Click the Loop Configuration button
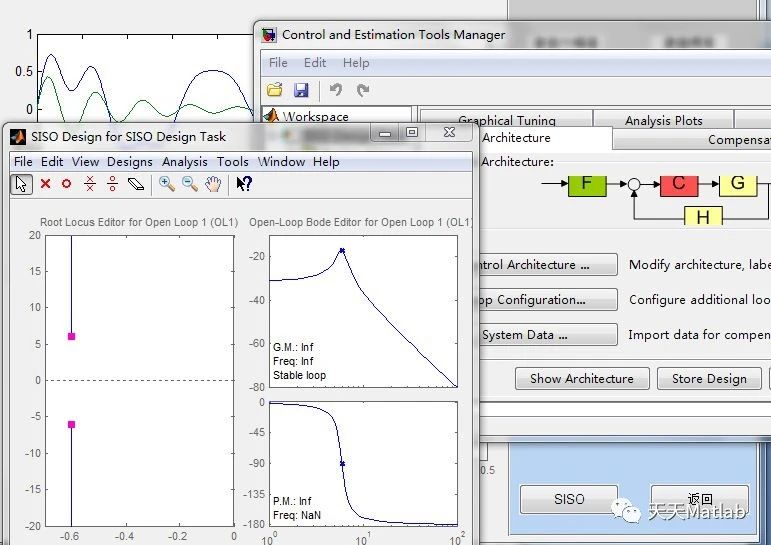 coord(547,300)
